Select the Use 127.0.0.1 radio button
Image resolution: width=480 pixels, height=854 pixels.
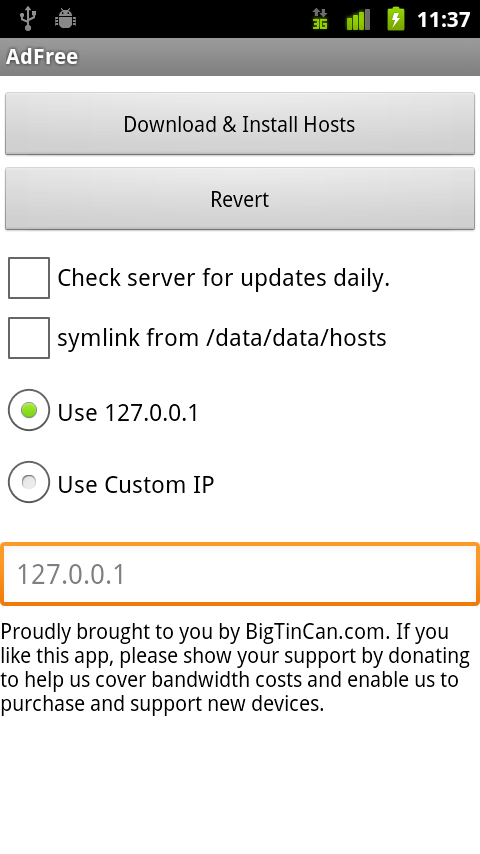pyautogui.click(x=29, y=410)
